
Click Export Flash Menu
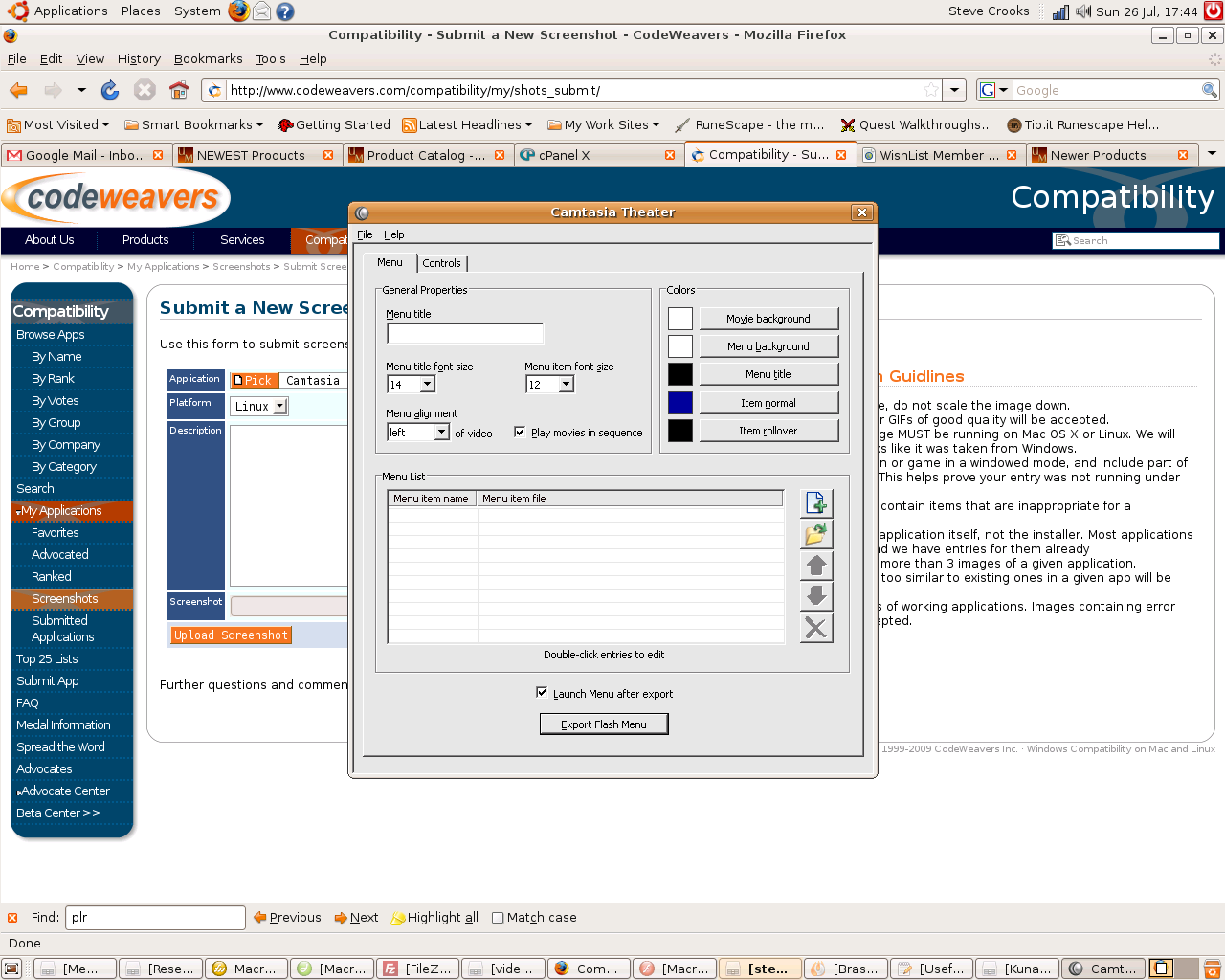(x=604, y=724)
